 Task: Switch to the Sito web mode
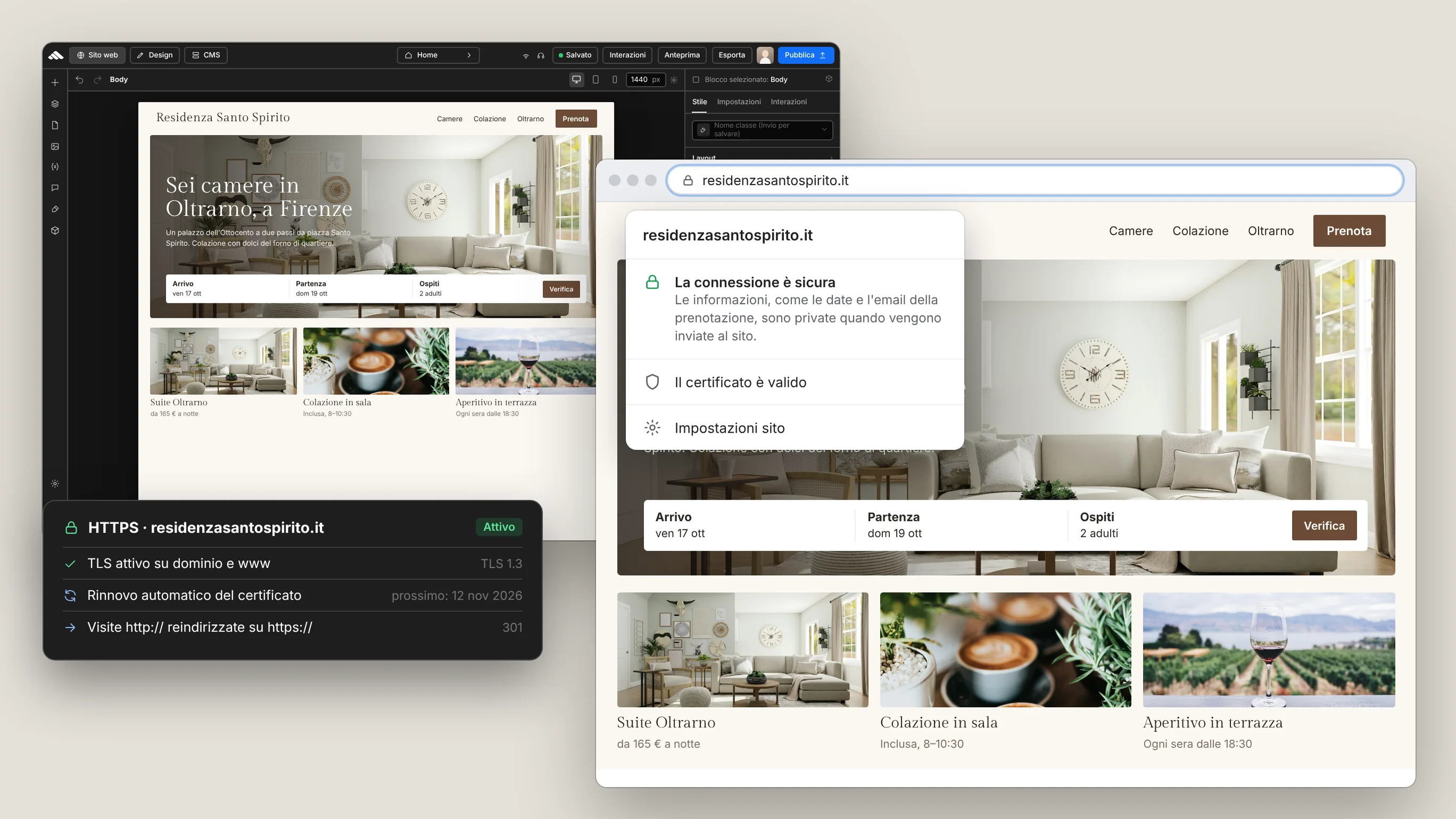tap(97, 55)
